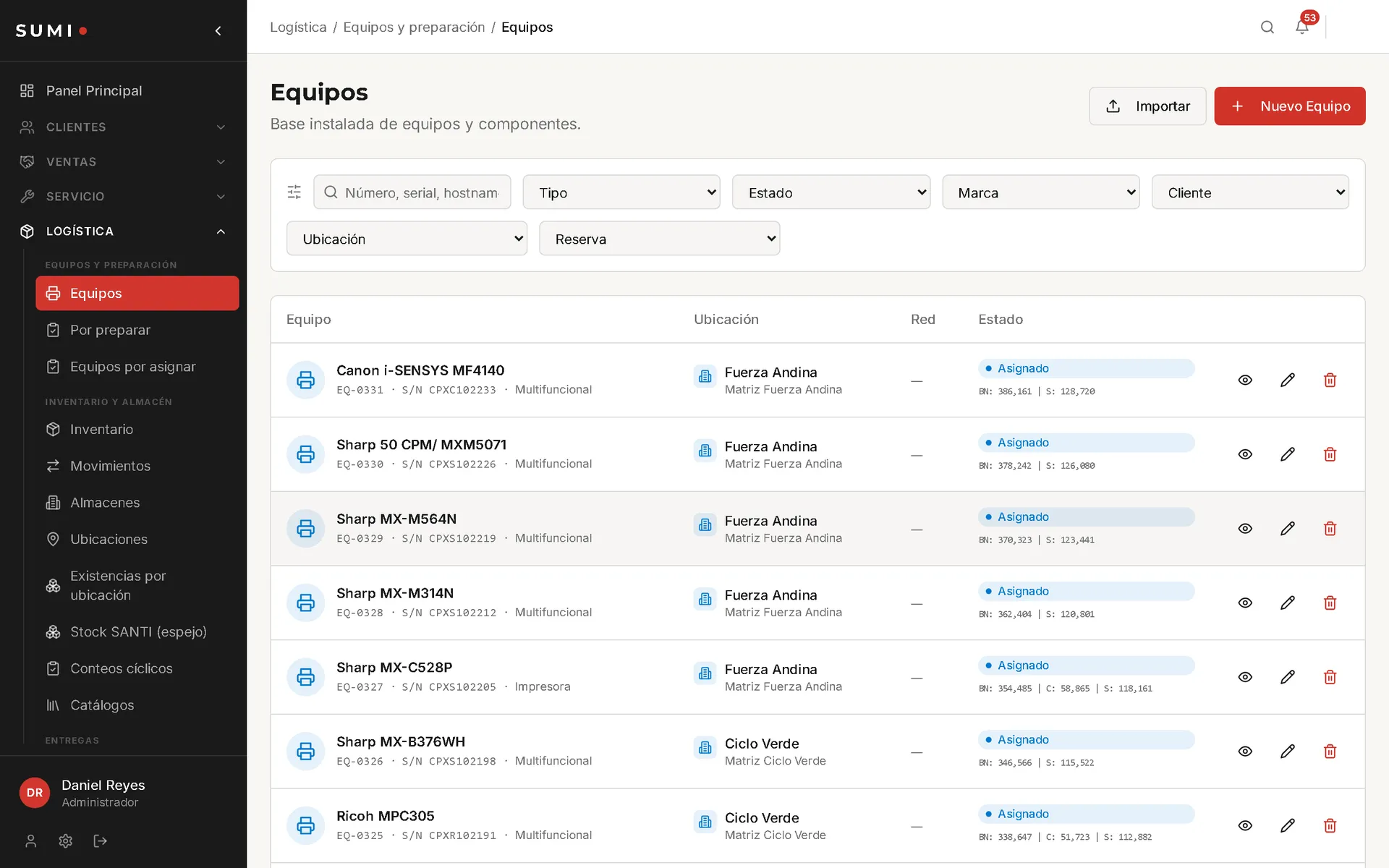Screen dimensions: 1389x868
Task: View details of Canon i-SENSYS MF4140
Action: (1245, 380)
